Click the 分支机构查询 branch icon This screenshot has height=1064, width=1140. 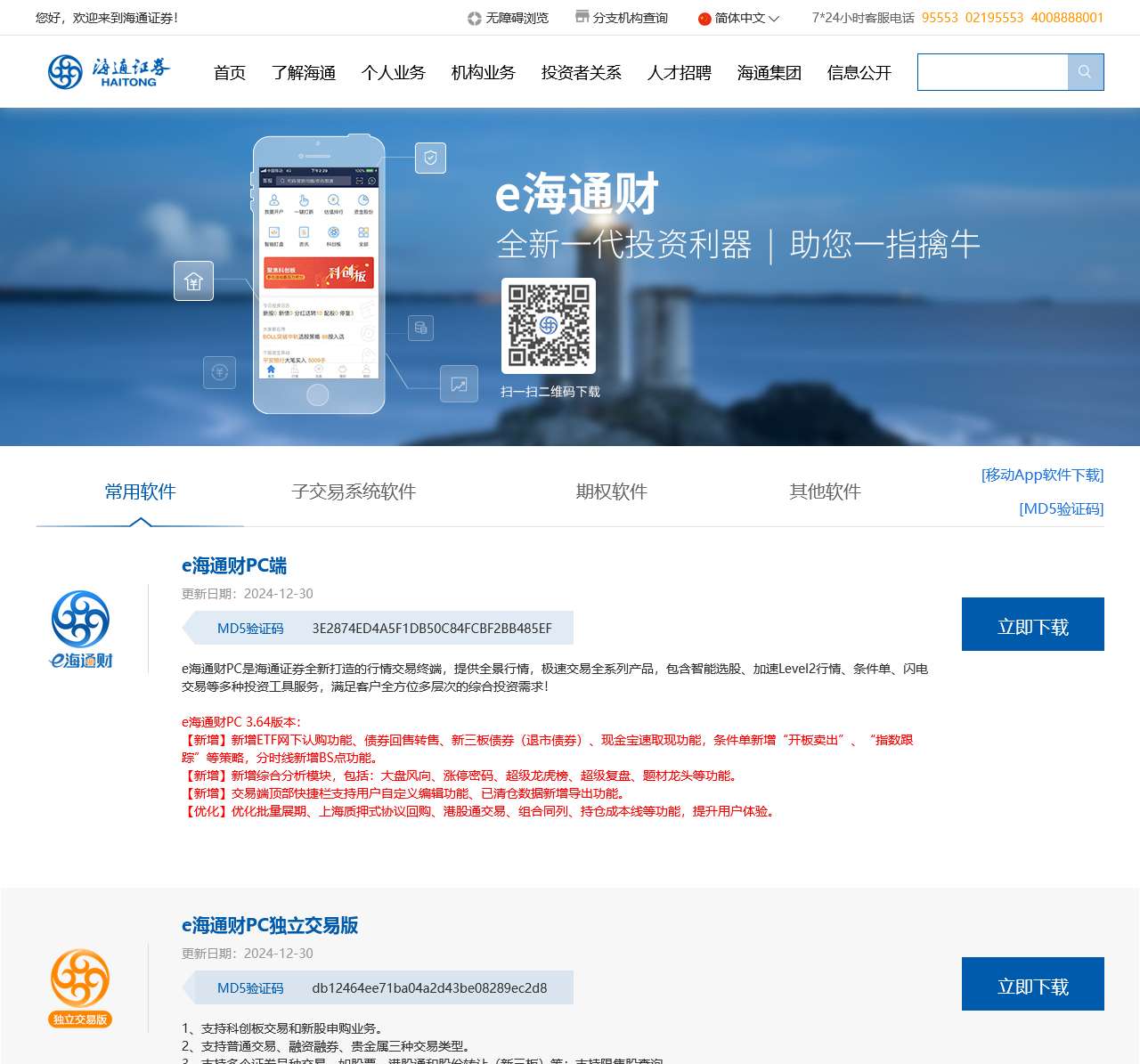[582, 17]
